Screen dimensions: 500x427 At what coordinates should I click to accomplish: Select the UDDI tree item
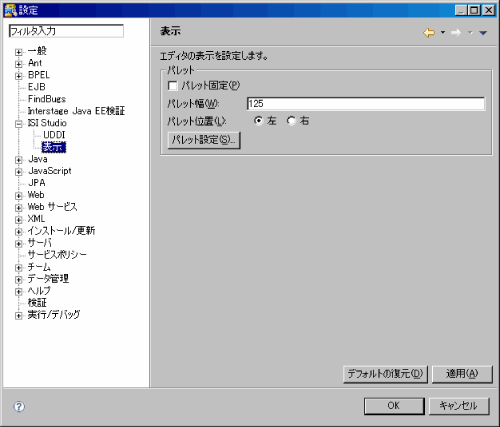pos(54,135)
